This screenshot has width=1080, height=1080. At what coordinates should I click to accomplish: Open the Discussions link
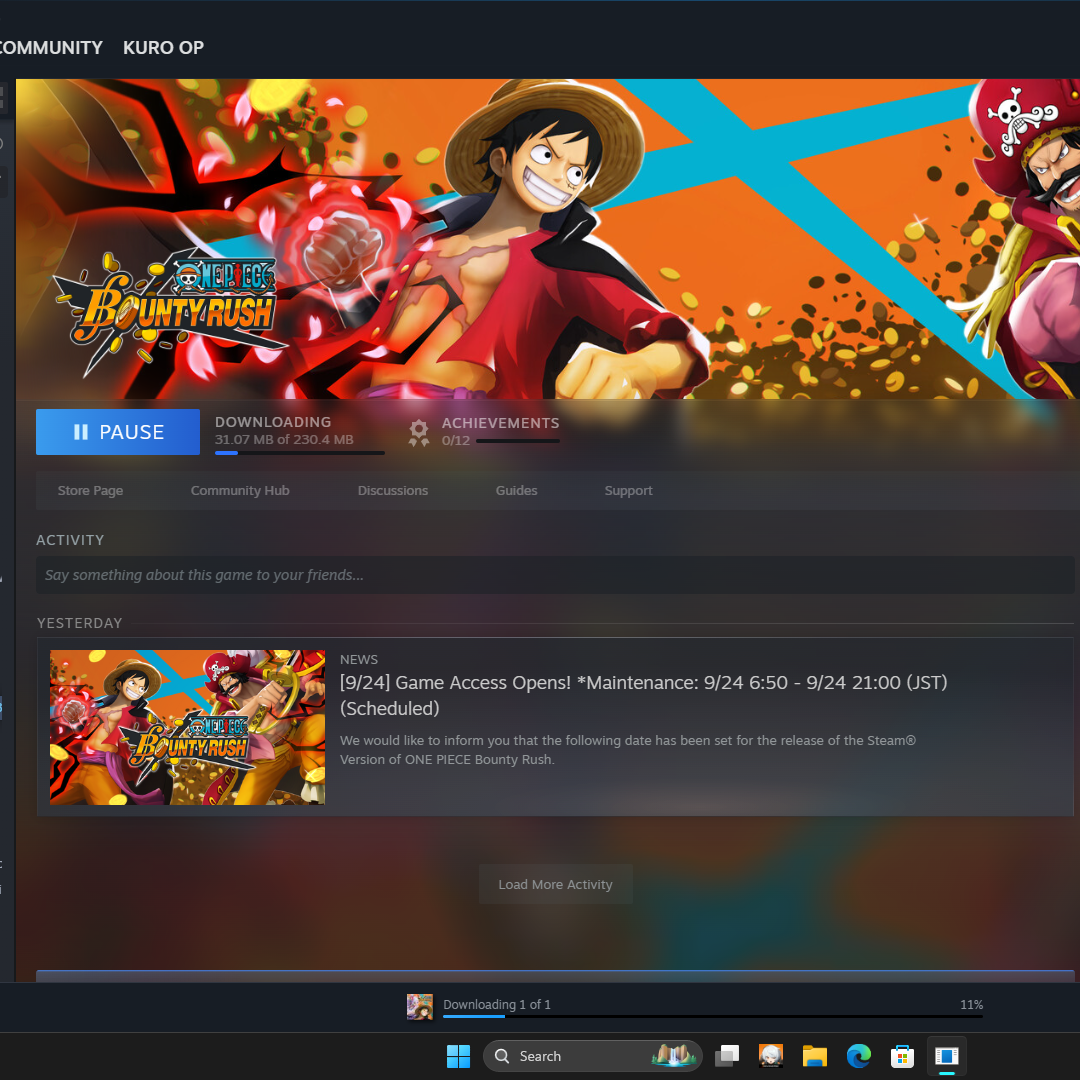point(393,491)
